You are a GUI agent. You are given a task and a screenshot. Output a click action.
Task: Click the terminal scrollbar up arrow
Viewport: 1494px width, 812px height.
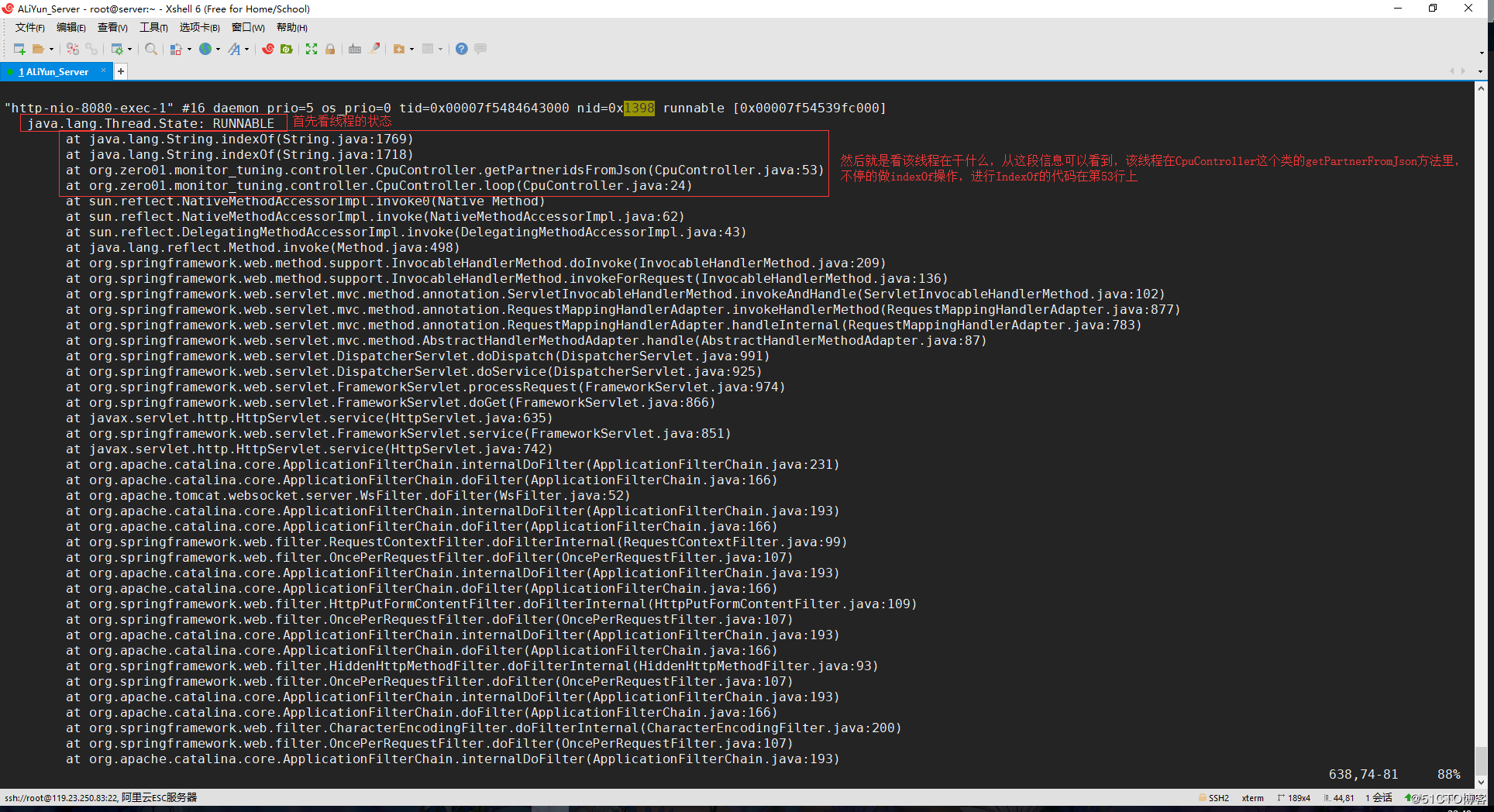1481,89
